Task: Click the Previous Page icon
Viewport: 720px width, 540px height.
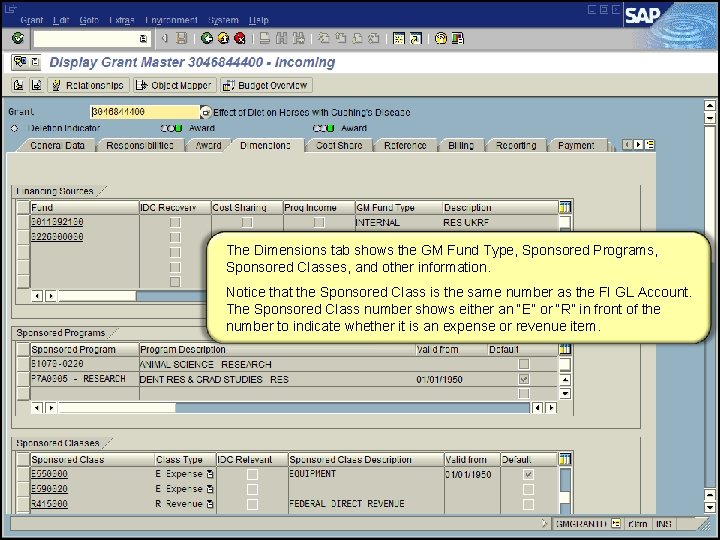Action: 340,38
